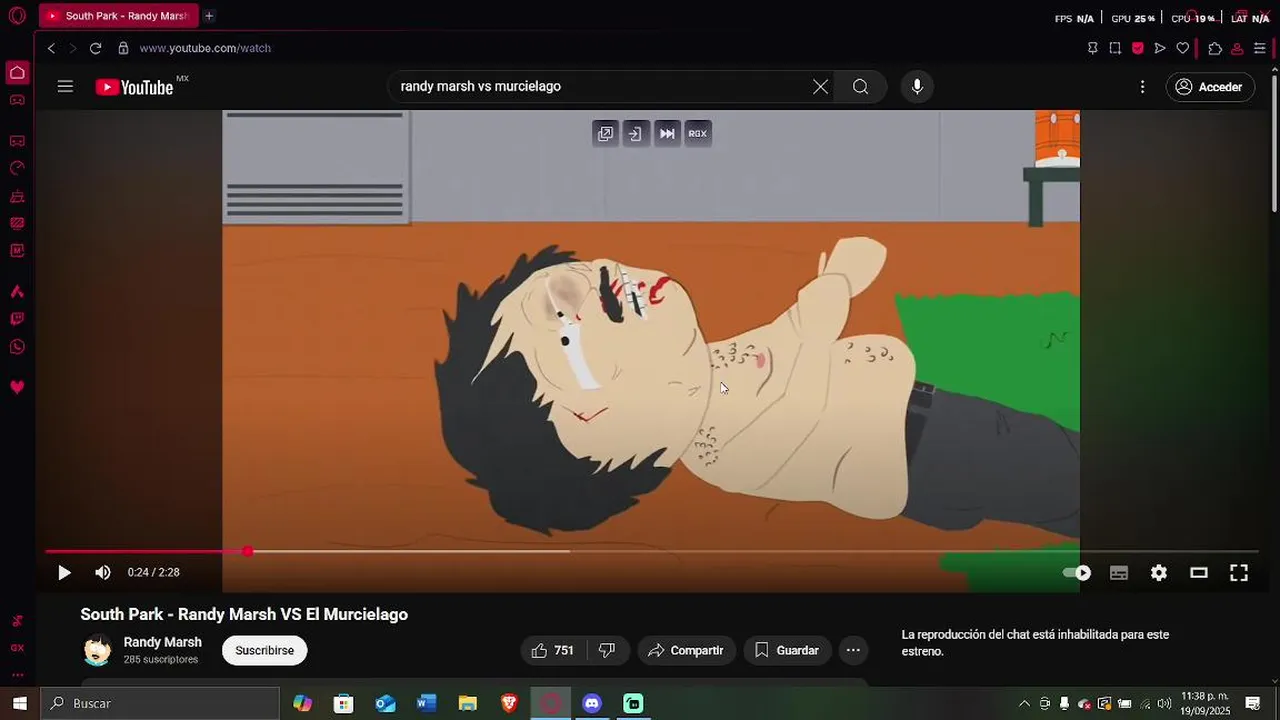Open Easy Setup sliders icon
This screenshot has width=1280, height=720.
pyautogui.click(x=1260, y=48)
